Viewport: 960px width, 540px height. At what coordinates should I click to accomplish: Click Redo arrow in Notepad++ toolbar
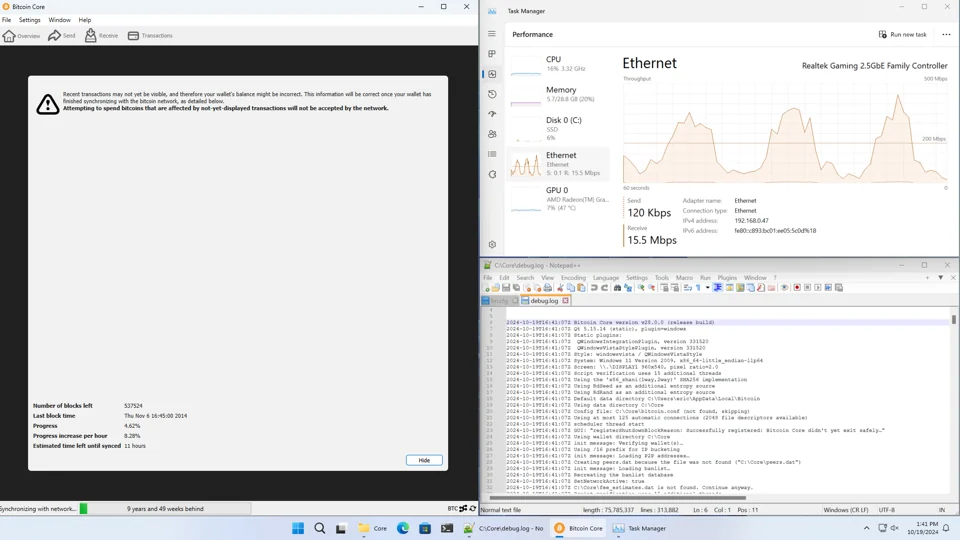click(604, 288)
